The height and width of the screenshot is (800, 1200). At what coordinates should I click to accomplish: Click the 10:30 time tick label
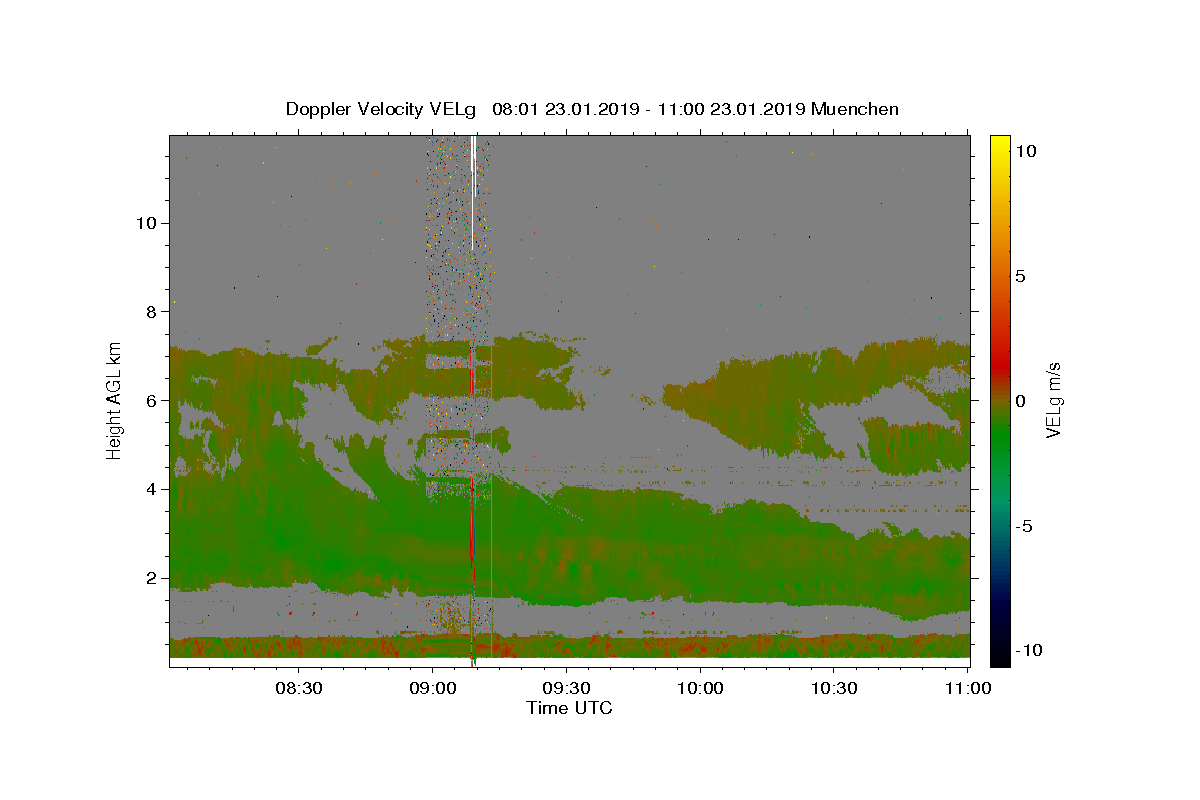coord(835,688)
